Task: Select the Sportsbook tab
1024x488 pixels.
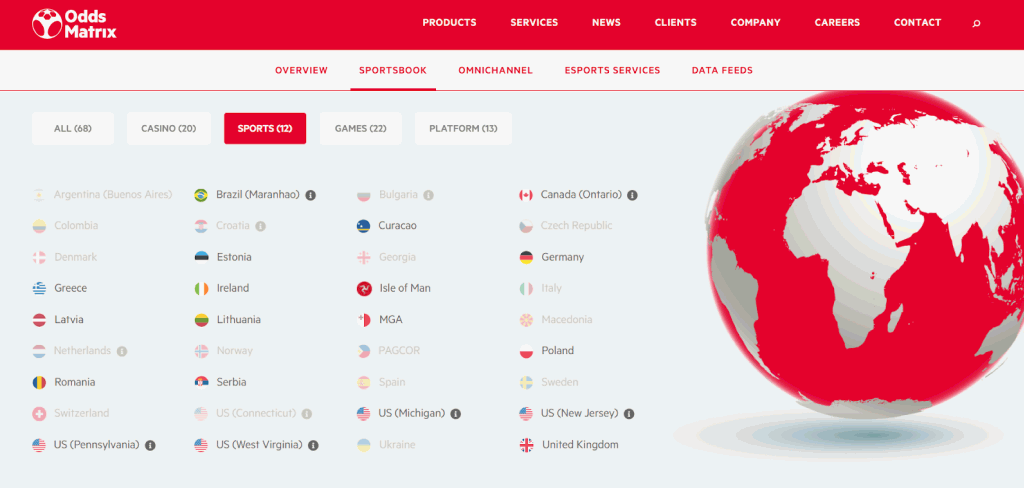Action: [x=392, y=71]
